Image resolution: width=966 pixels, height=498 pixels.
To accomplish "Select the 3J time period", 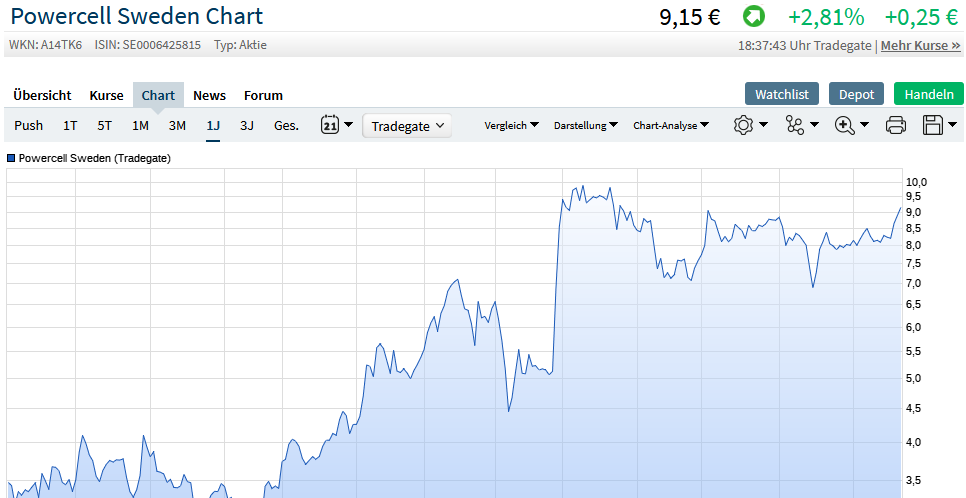I will click(x=247, y=126).
